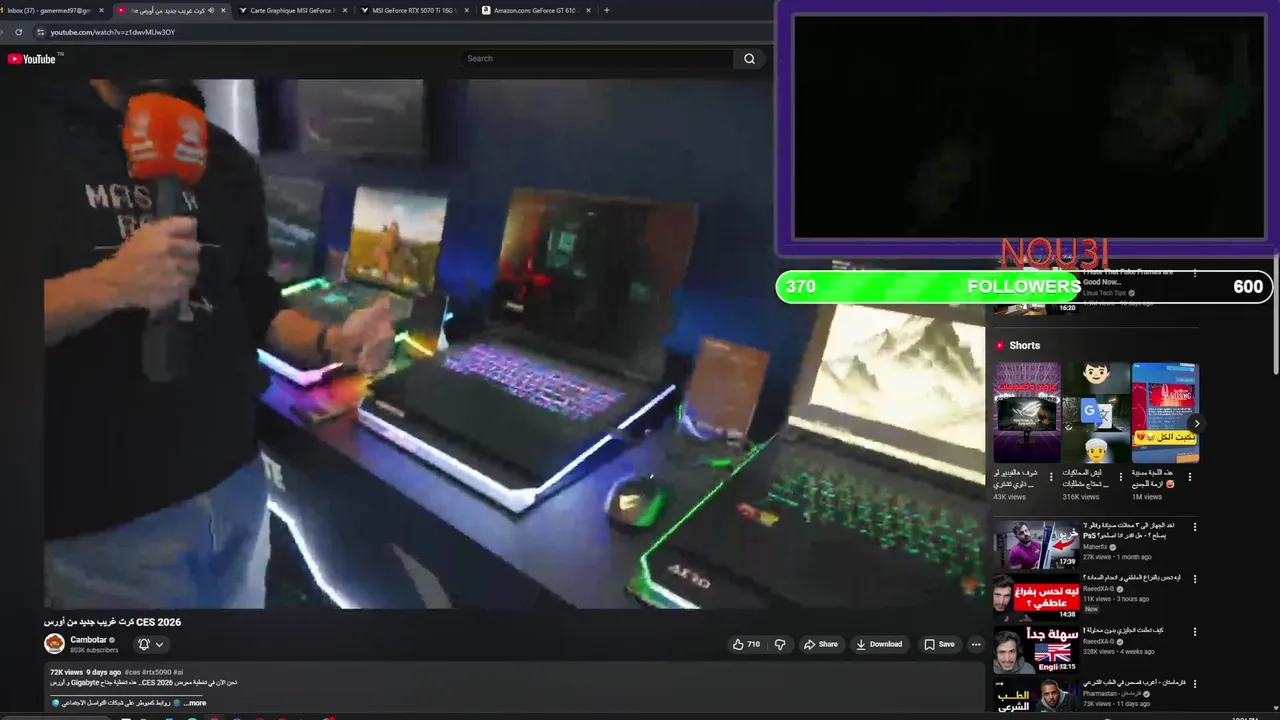Switch to Amazon.com GeForce GT 610 tab
The image size is (1280, 720).
pyautogui.click(x=534, y=10)
